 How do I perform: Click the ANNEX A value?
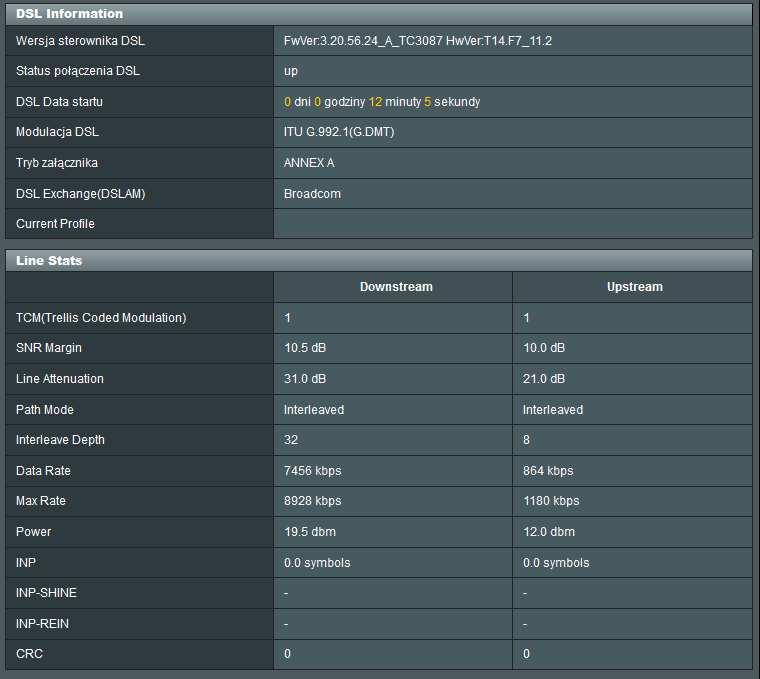click(x=309, y=163)
